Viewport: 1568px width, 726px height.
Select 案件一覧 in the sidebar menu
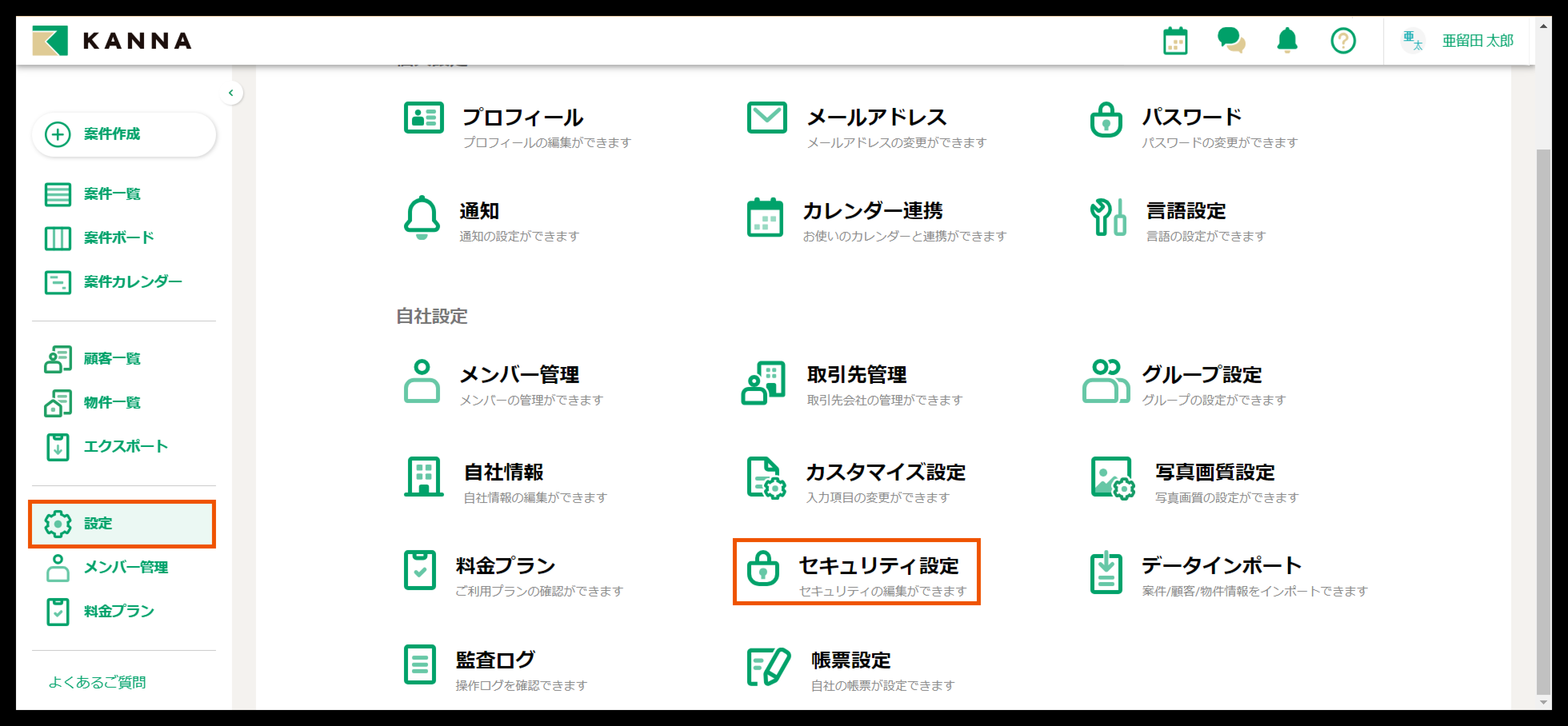[x=111, y=195]
